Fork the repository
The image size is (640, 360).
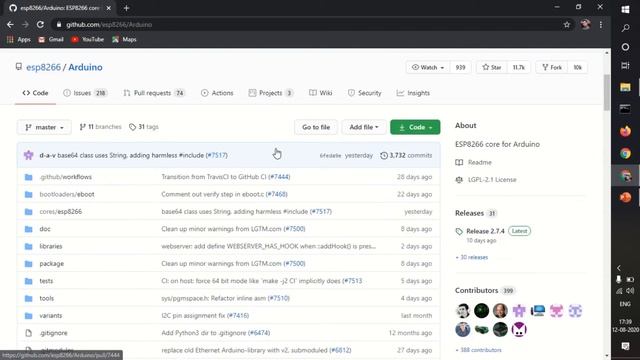click(552, 67)
